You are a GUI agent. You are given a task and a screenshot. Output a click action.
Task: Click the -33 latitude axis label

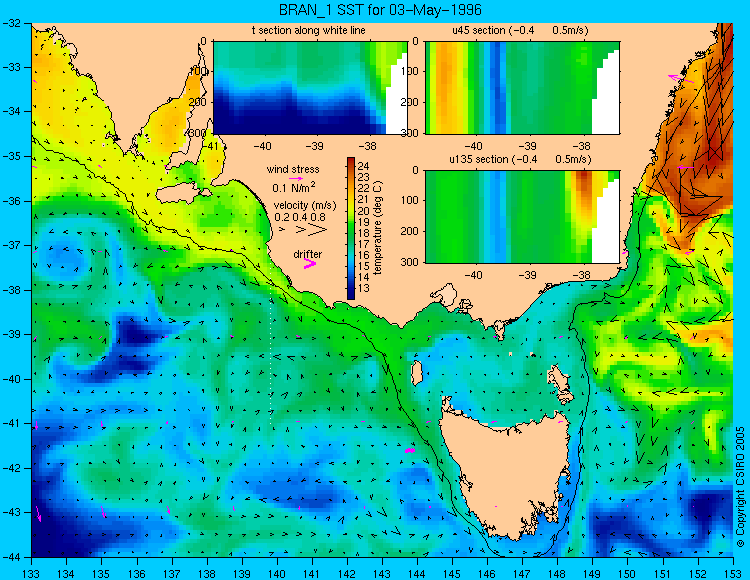pos(11,67)
